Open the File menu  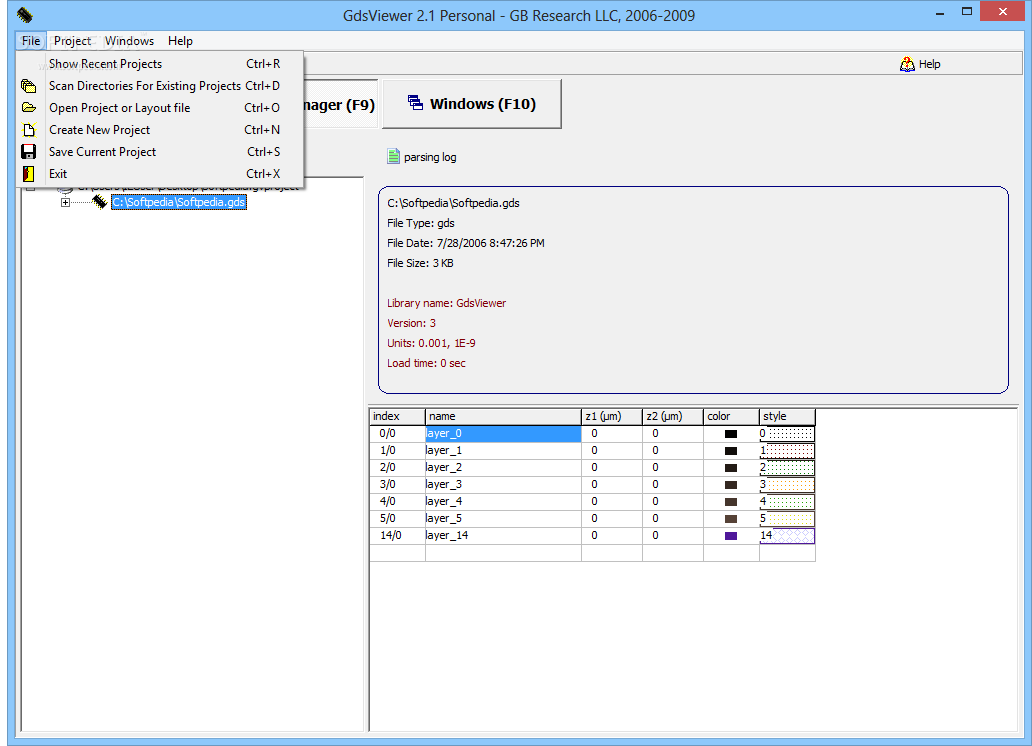click(31, 41)
